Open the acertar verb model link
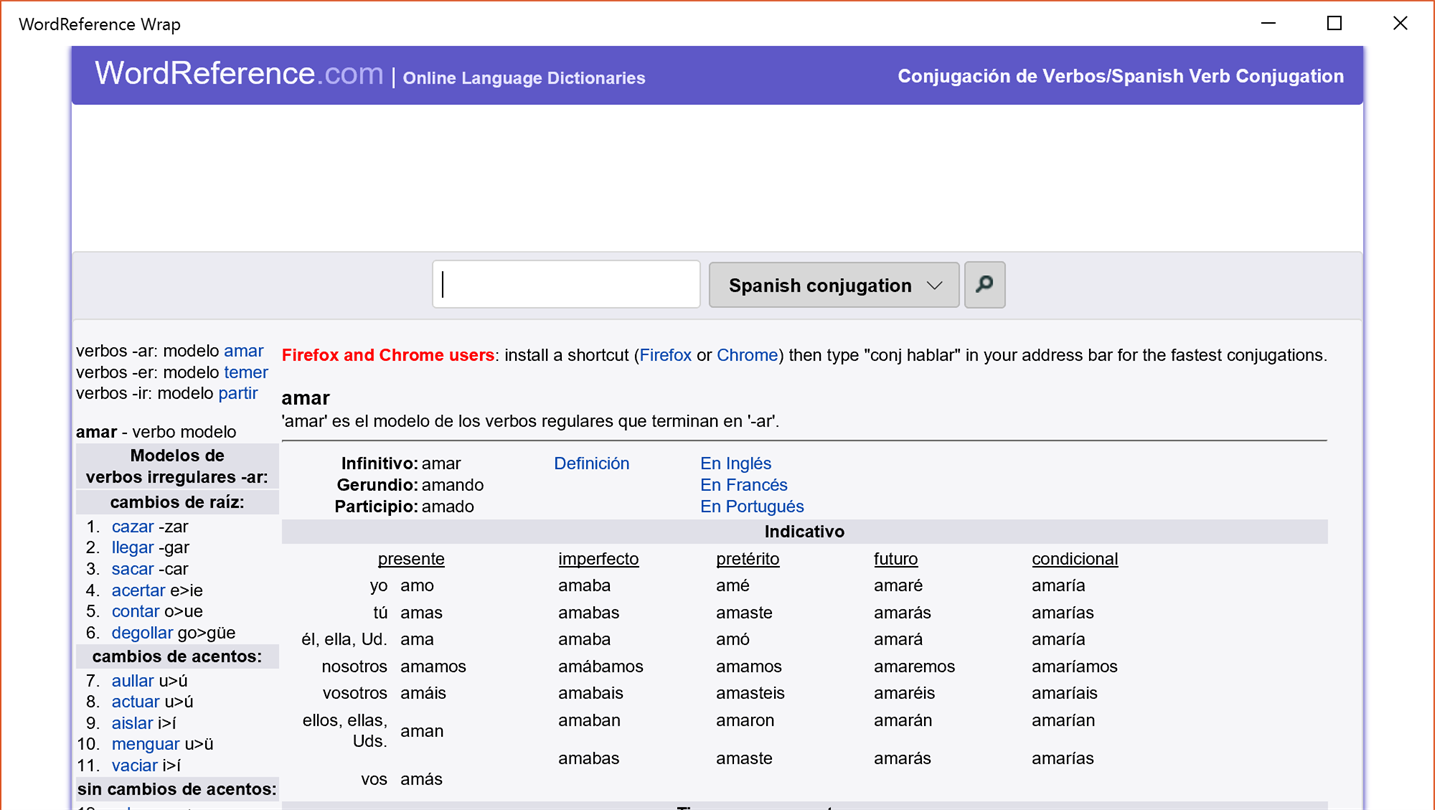This screenshot has height=810, width=1435. (x=138, y=590)
